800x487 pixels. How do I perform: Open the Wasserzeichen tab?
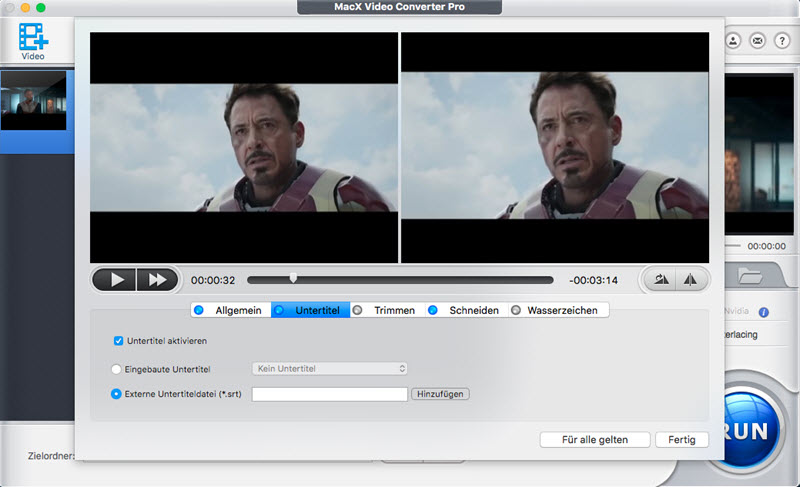pos(558,310)
